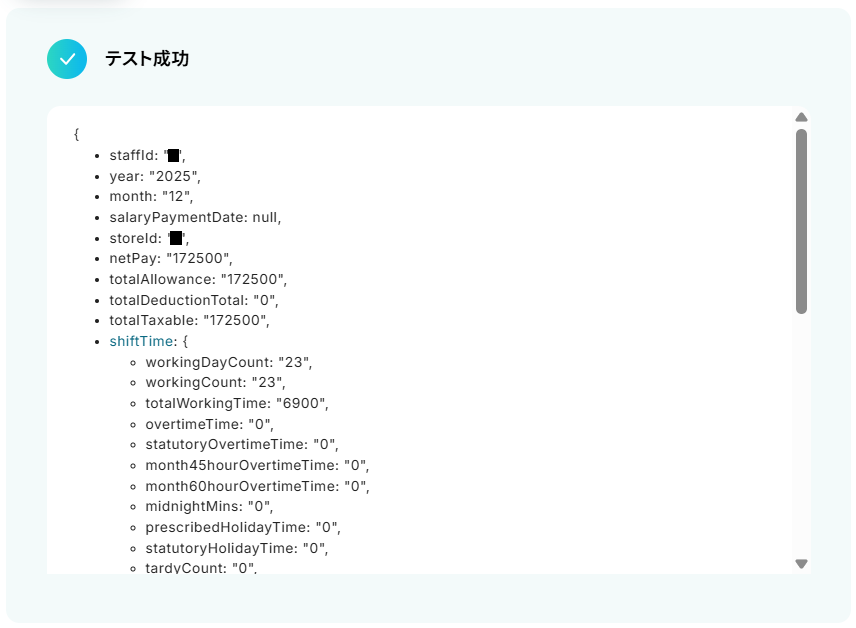Click the month45hourOvertimeTime entry
Viewport: 856px width, 628px height.
point(257,465)
